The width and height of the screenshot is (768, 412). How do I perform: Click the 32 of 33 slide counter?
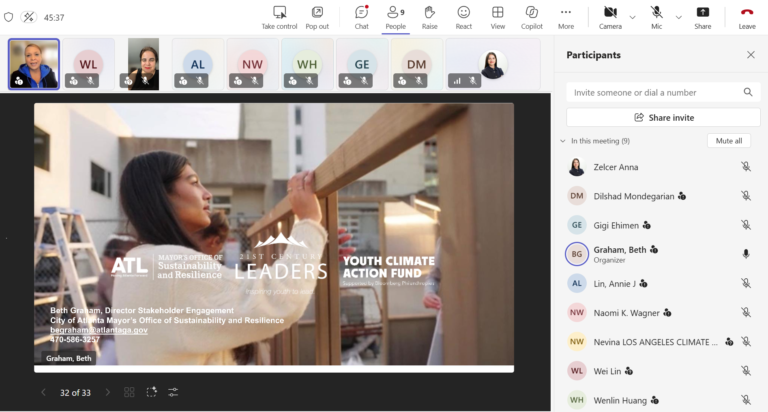[75, 392]
